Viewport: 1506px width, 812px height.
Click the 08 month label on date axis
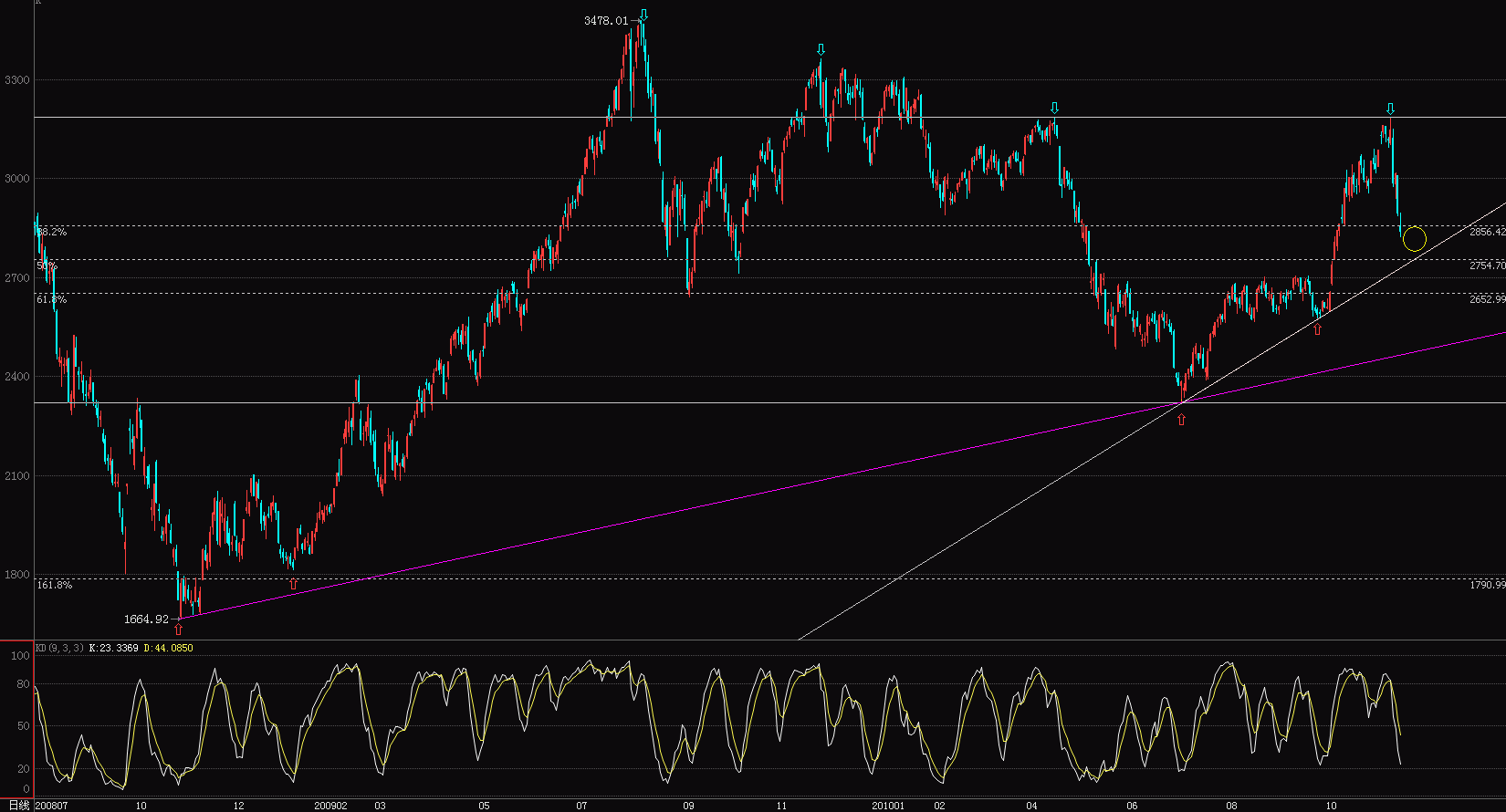pos(1231,806)
